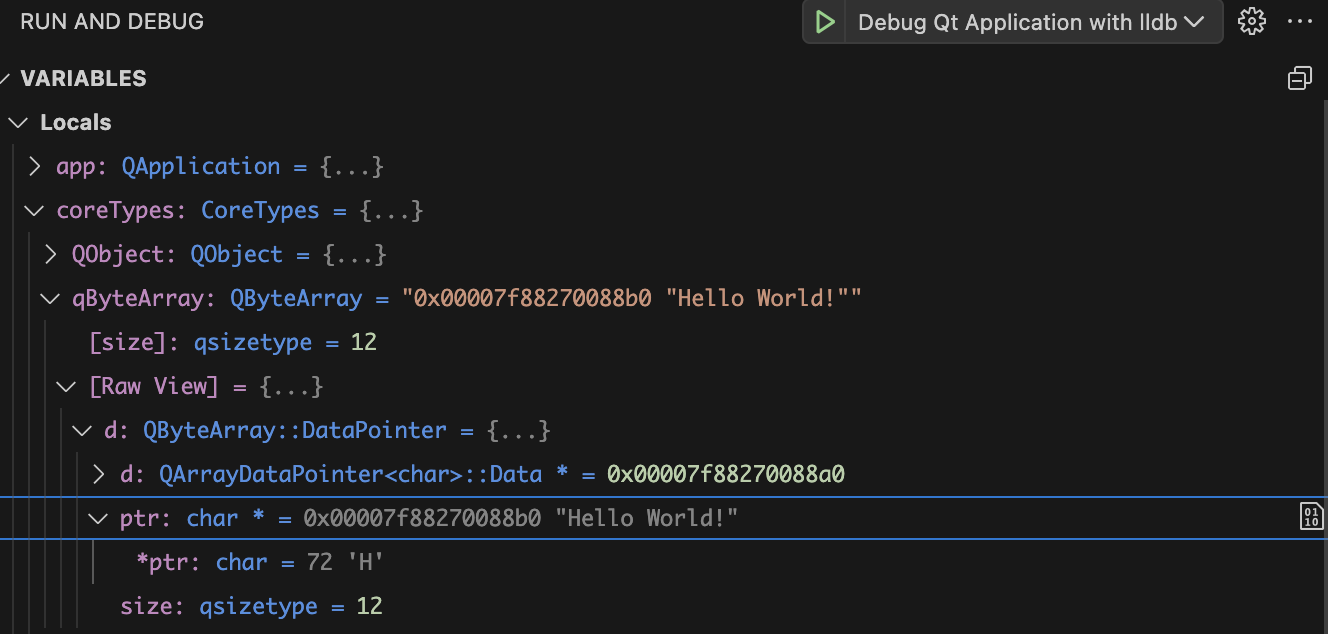Open launch.json via gear icon

point(1251,22)
